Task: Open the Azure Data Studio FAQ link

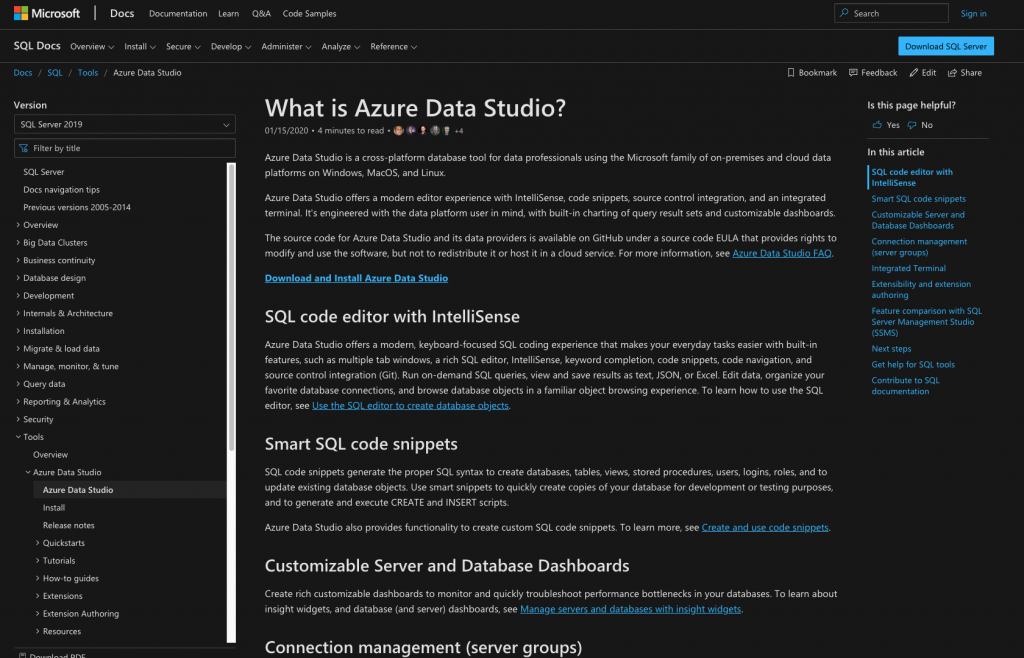Action: (x=782, y=253)
